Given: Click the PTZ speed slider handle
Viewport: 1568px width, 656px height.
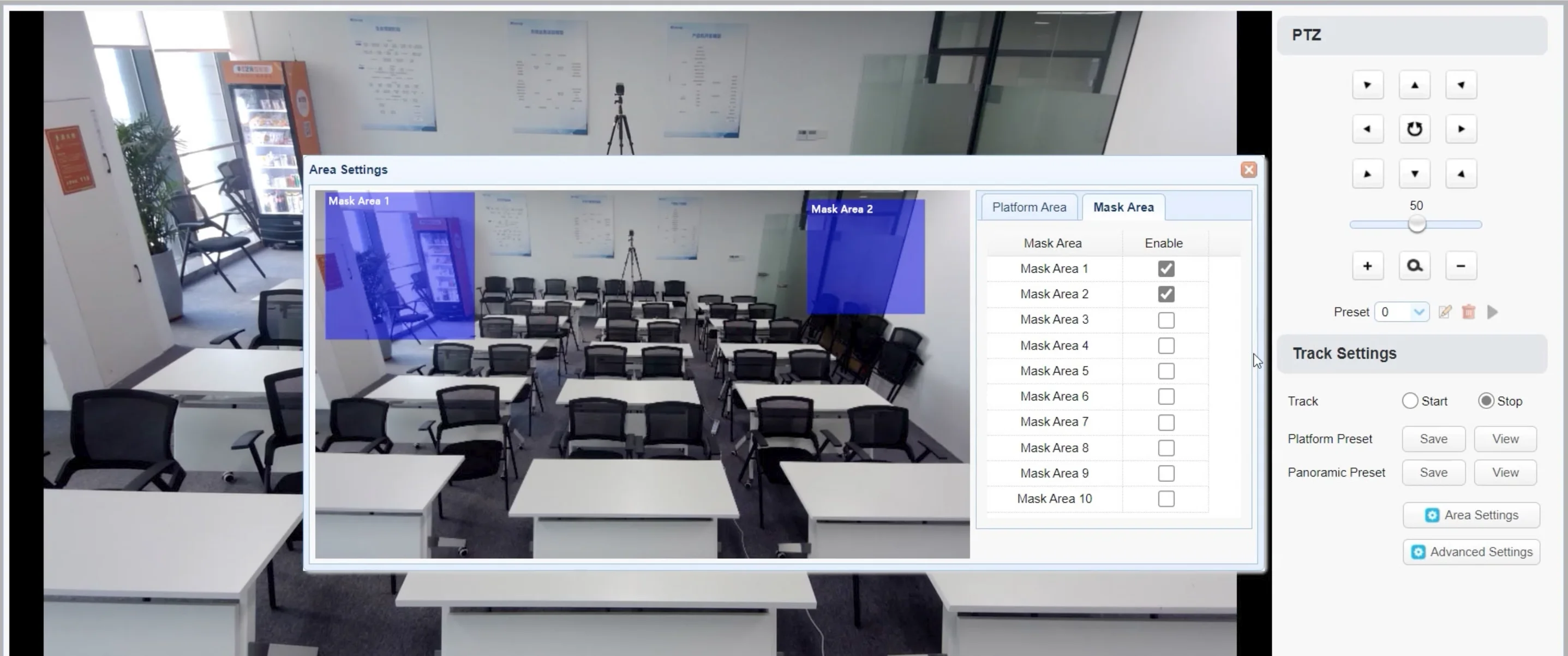Looking at the screenshot, I should (1416, 224).
